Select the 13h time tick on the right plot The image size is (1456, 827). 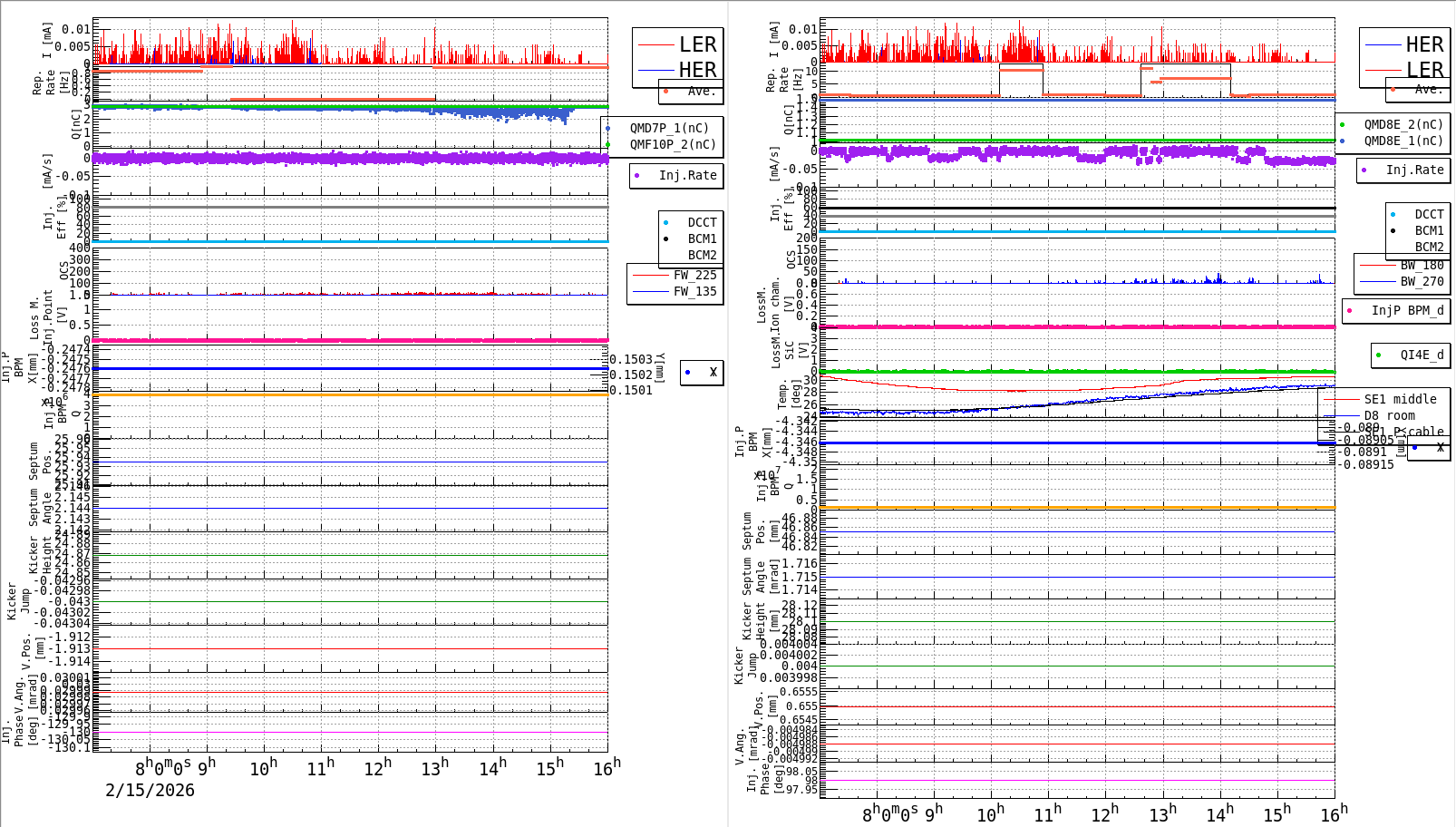click(x=1162, y=814)
